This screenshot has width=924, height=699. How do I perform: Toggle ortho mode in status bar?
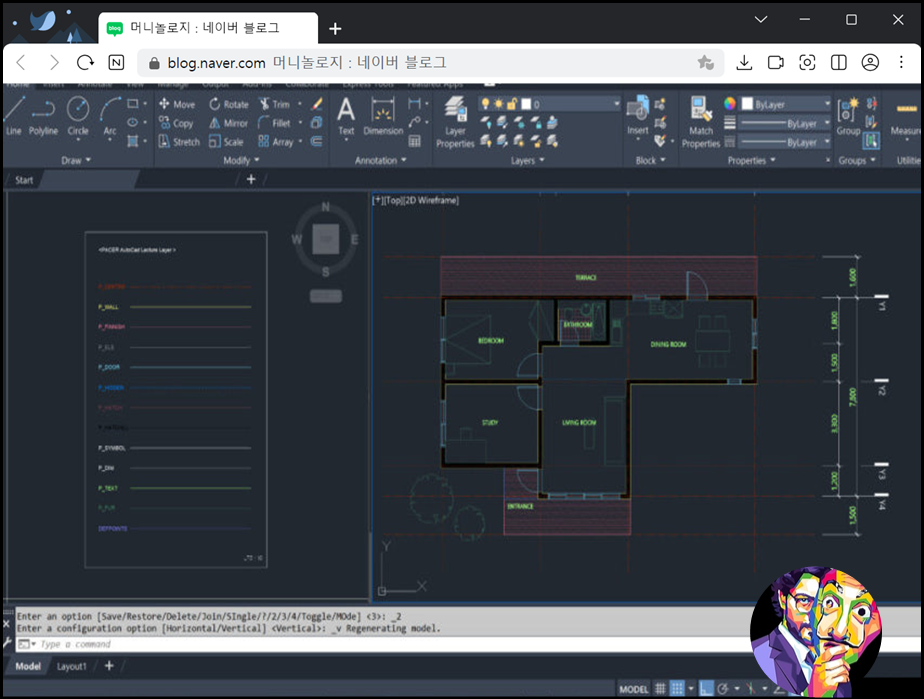(x=706, y=688)
